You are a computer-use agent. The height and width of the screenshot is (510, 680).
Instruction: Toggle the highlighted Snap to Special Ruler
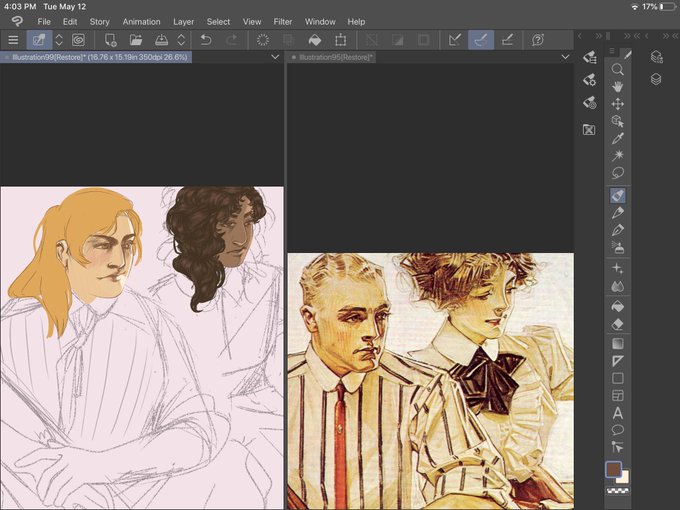coord(481,40)
